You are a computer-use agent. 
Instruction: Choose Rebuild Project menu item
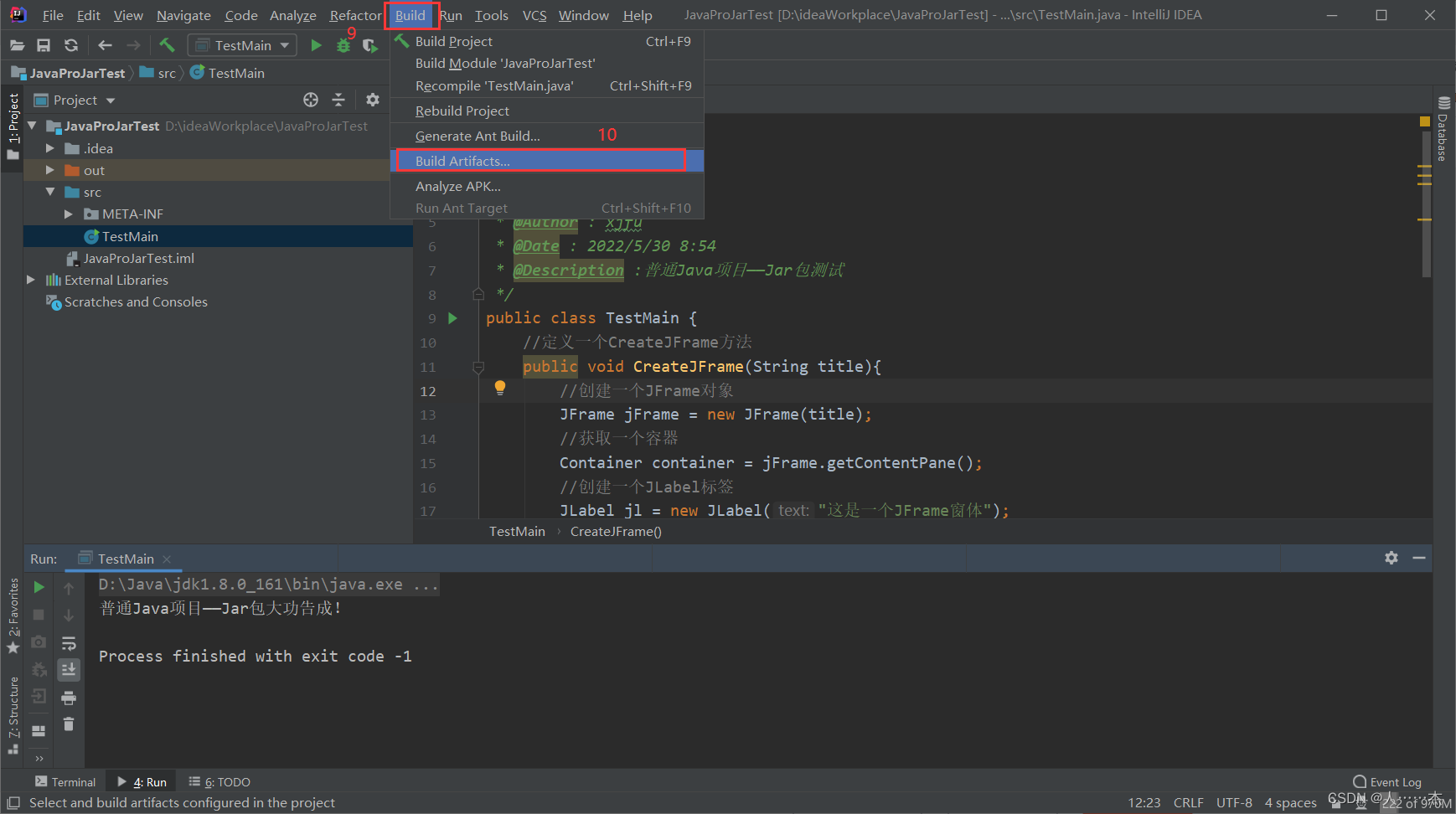pyautogui.click(x=547, y=111)
